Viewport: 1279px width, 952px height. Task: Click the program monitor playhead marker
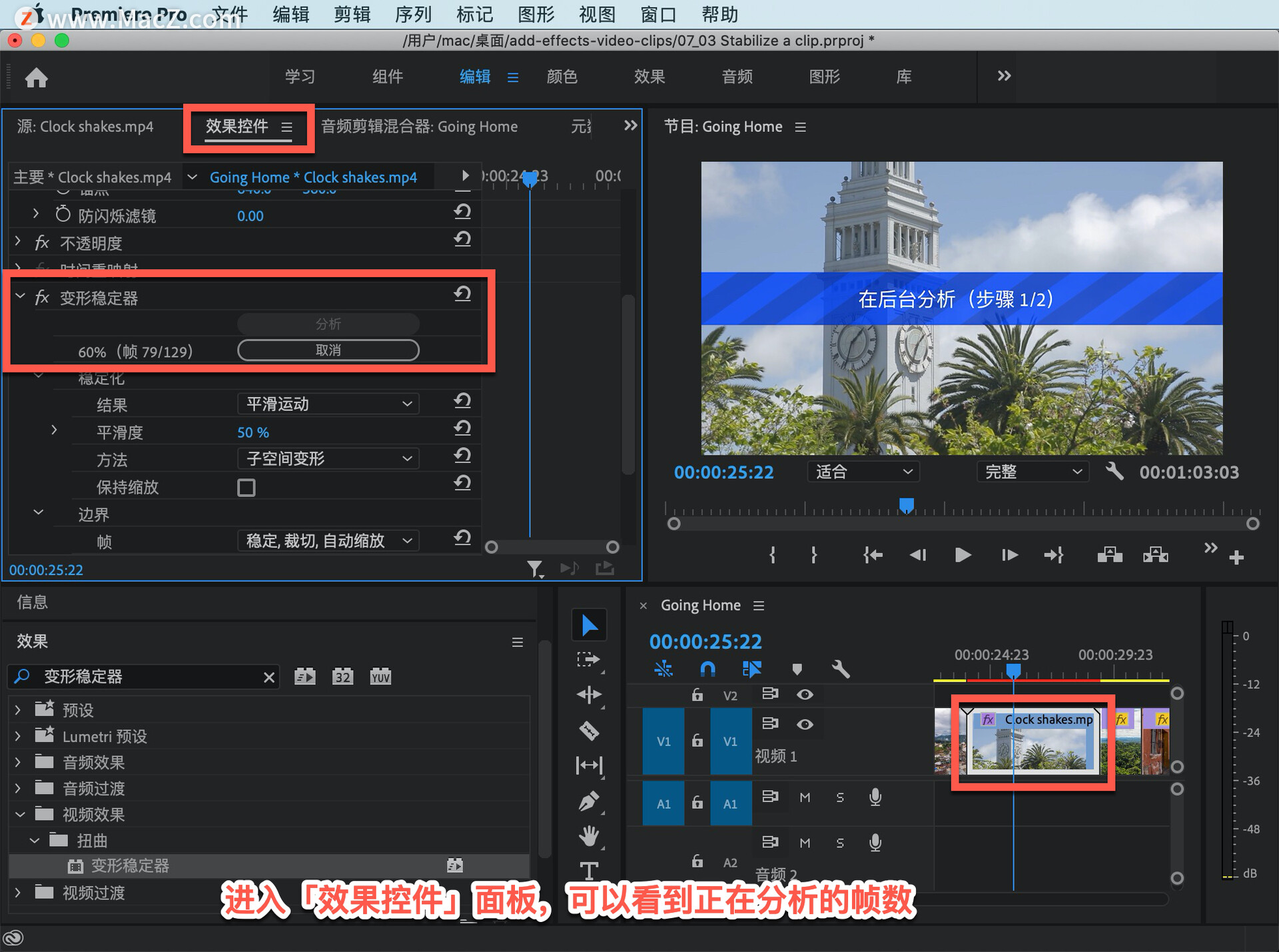(x=906, y=505)
